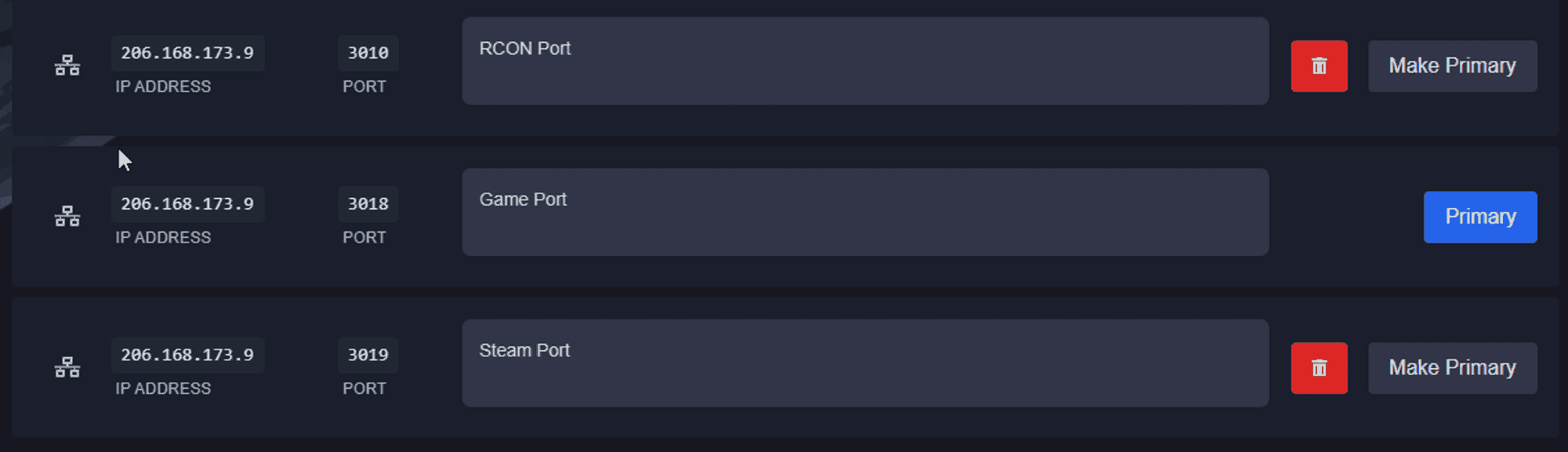This screenshot has height=452, width=1568.
Task: Copy the IP address in the Steam Port row
Action: (187, 355)
